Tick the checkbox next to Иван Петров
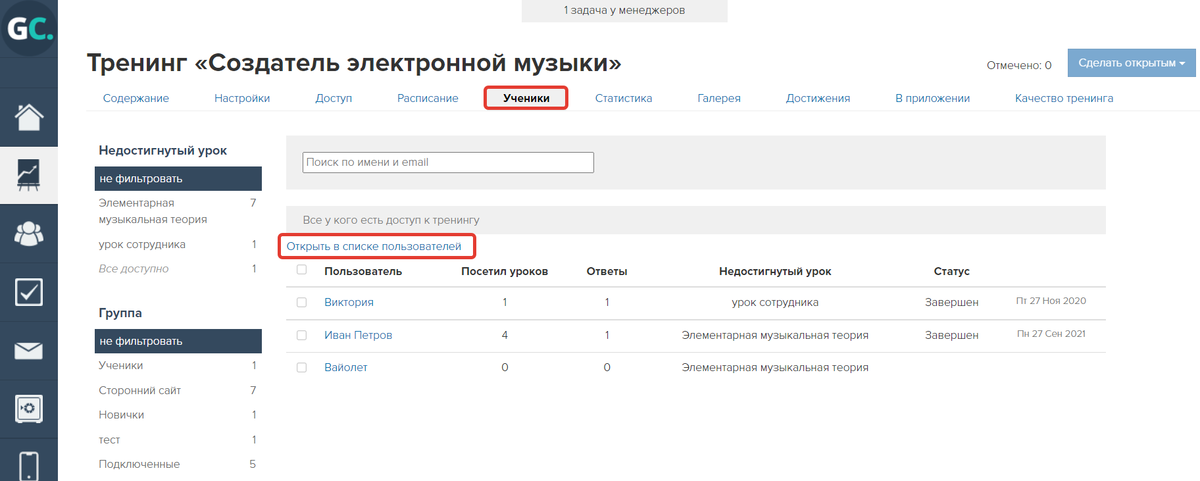 pos(302,335)
